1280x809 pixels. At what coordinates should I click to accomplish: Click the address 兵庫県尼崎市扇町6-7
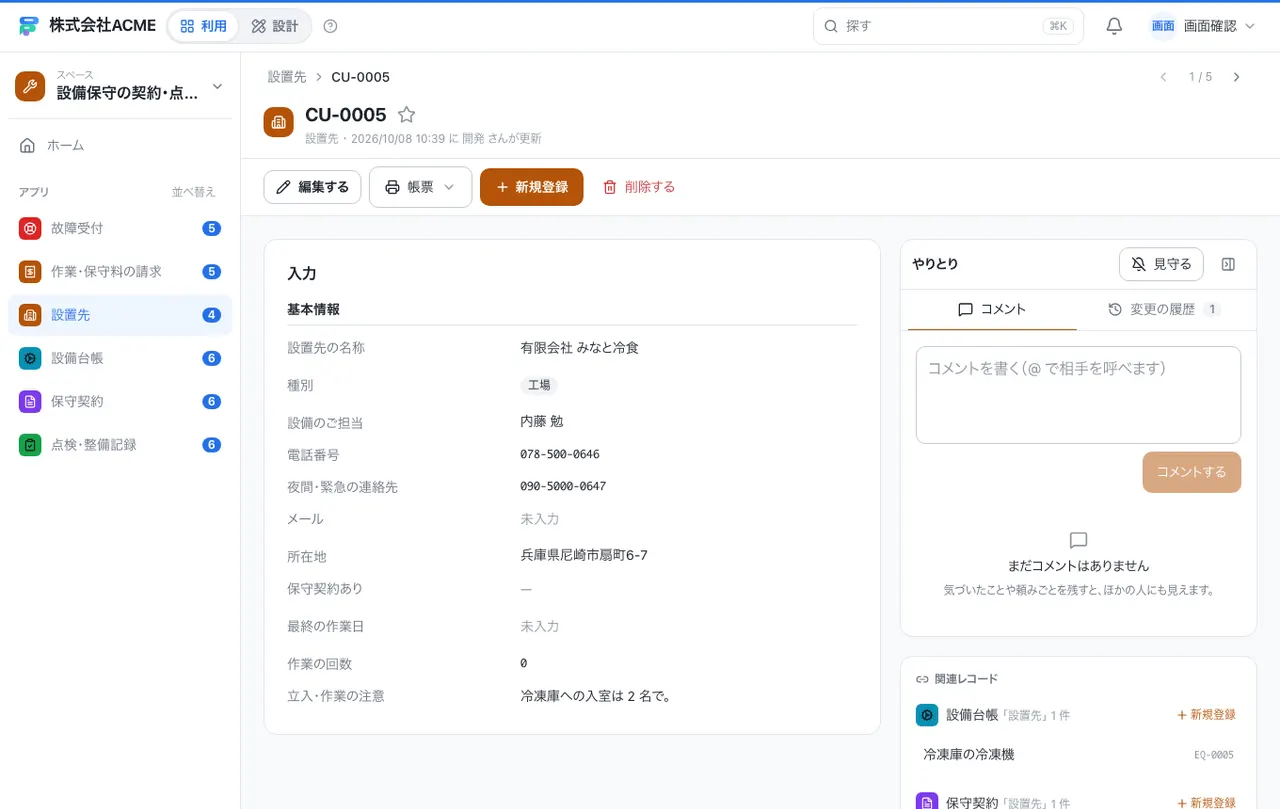coord(584,555)
